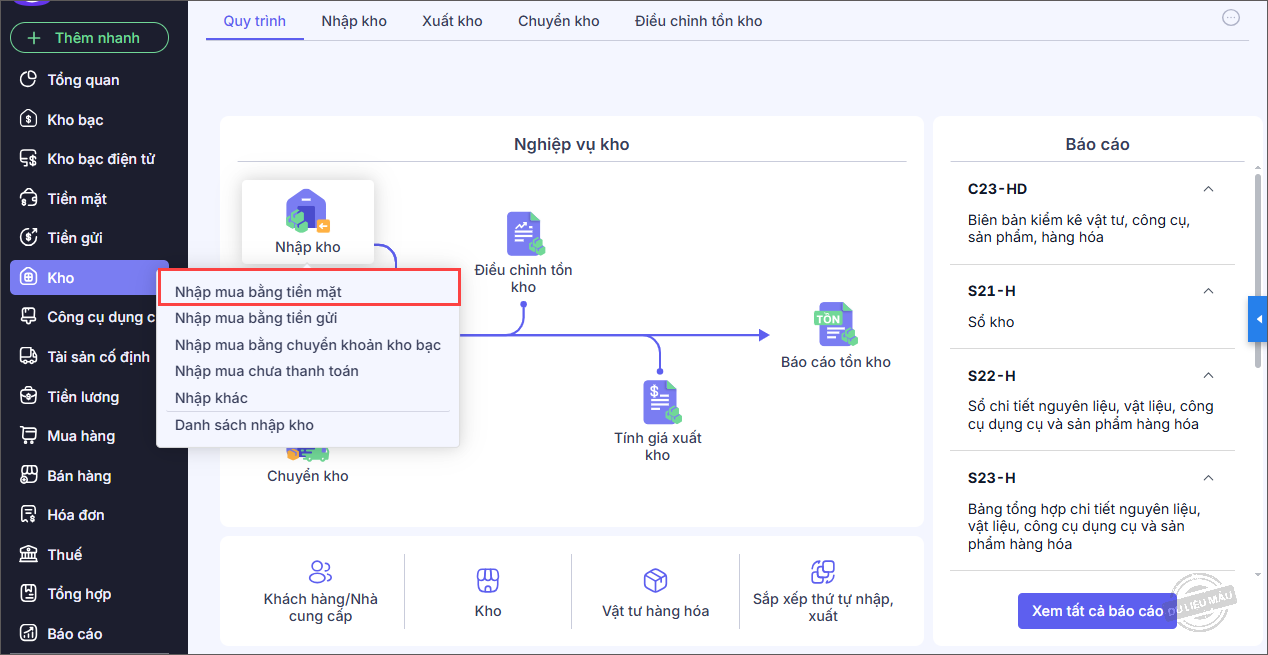
Task: Choose Danh sách nhập kho menu entry
Action: pyautogui.click(x=244, y=425)
